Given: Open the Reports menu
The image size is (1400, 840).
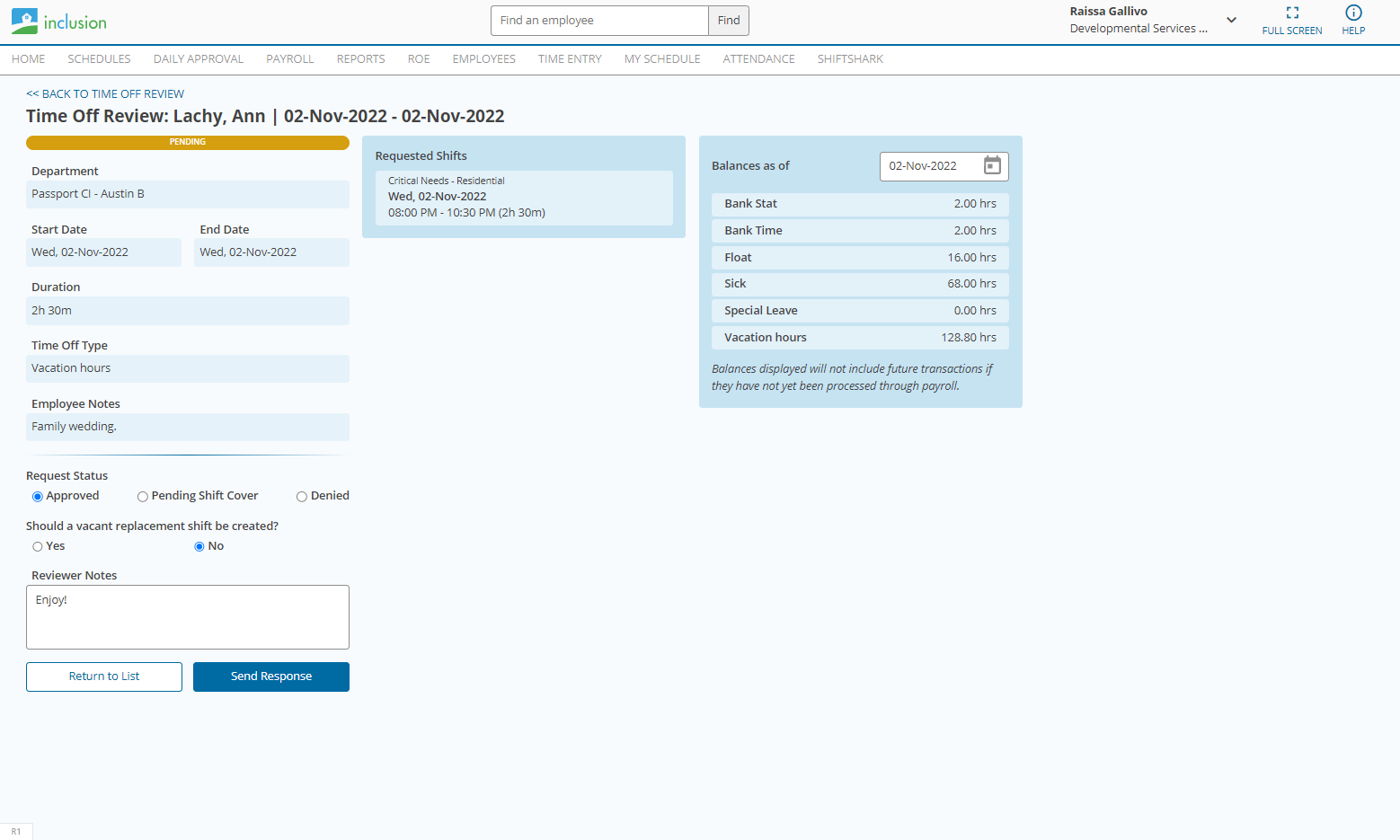Looking at the screenshot, I should [x=361, y=59].
